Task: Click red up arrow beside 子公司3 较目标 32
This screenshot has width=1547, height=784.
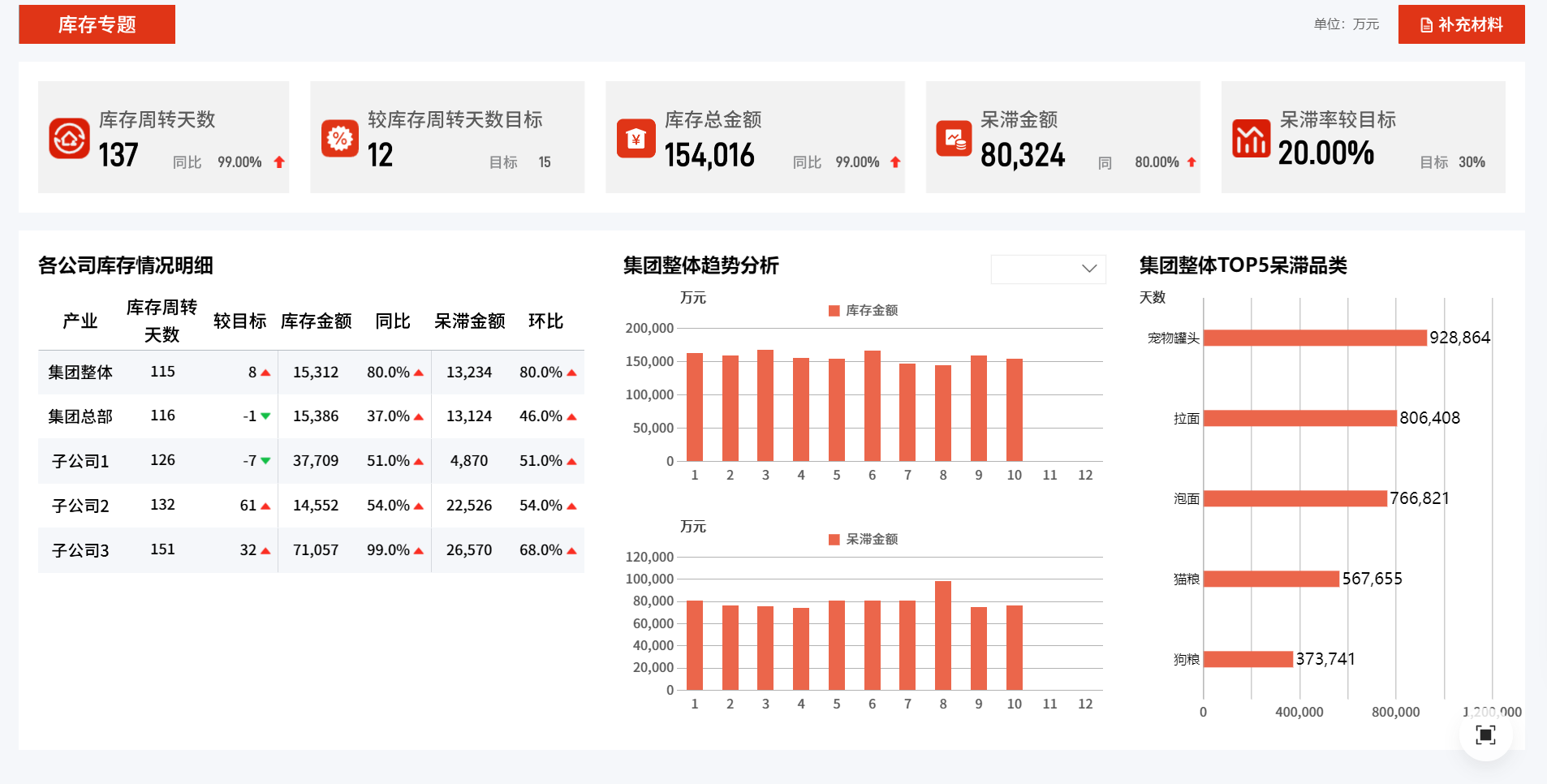Action: click(x=265, y=550)
